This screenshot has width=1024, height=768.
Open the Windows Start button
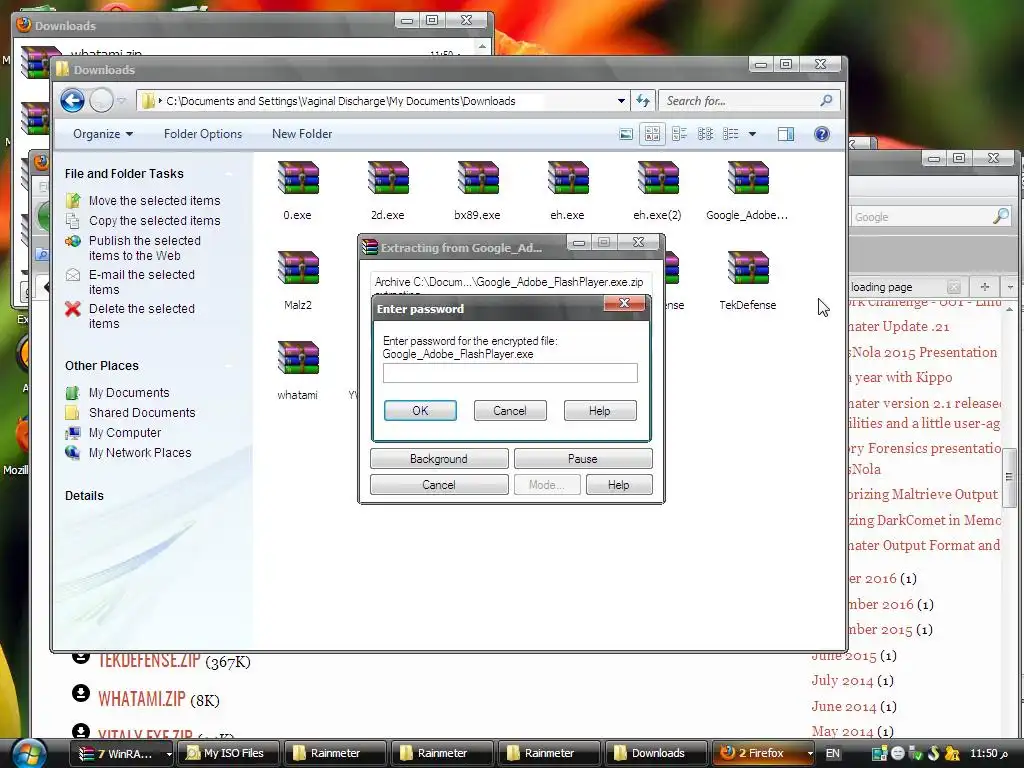[x=28, y=753]
